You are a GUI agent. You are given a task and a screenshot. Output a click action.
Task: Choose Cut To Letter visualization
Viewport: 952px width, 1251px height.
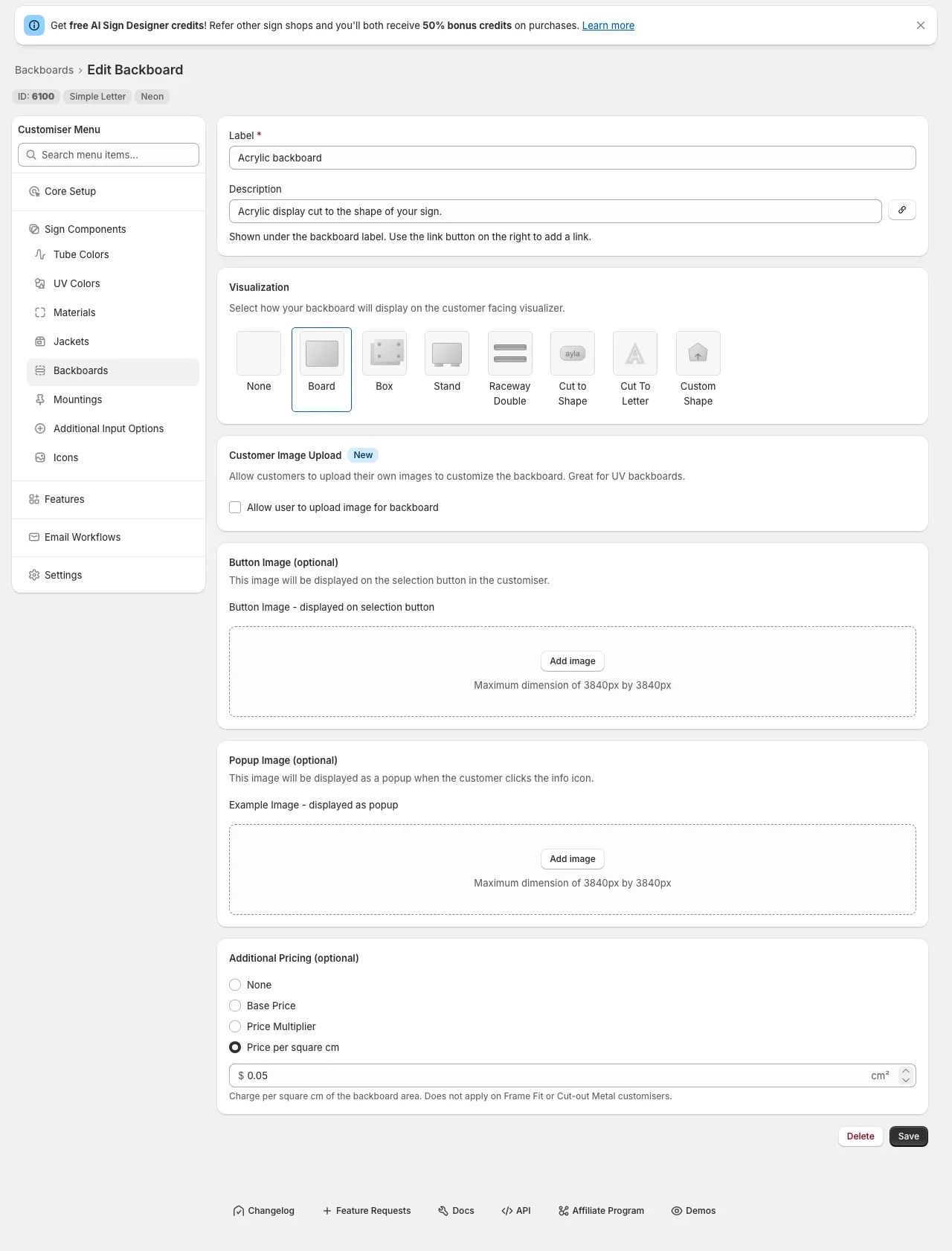(635, 369)
